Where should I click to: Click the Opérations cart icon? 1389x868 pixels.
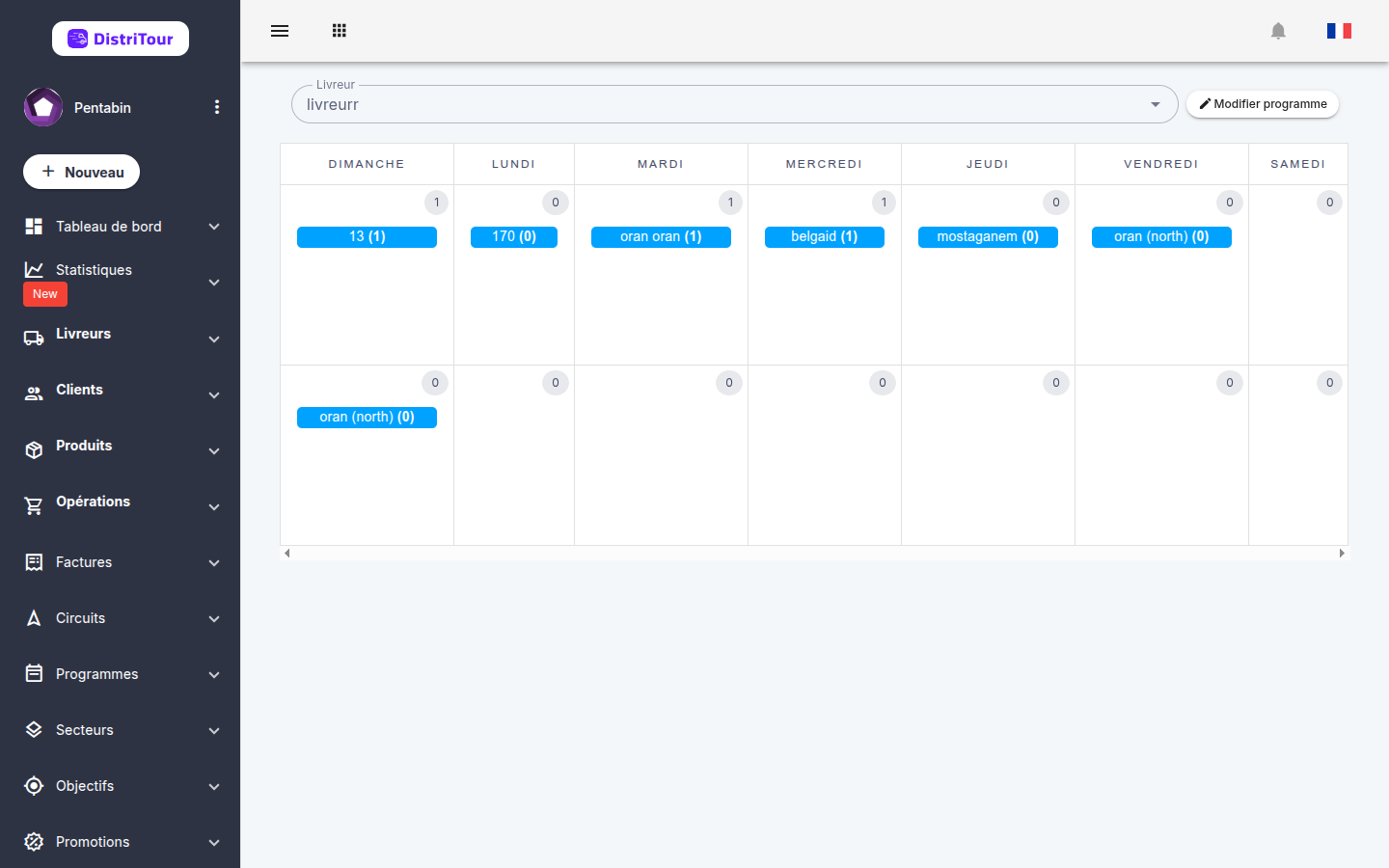[34, 506]
